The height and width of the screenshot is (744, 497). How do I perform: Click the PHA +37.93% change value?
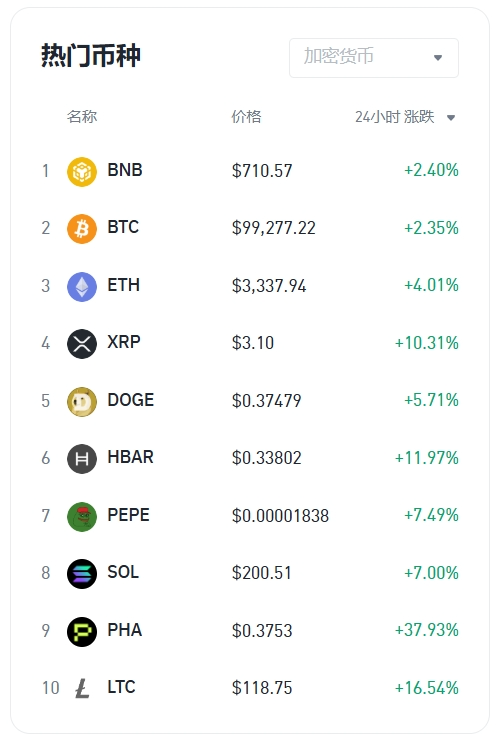(427, 630)
